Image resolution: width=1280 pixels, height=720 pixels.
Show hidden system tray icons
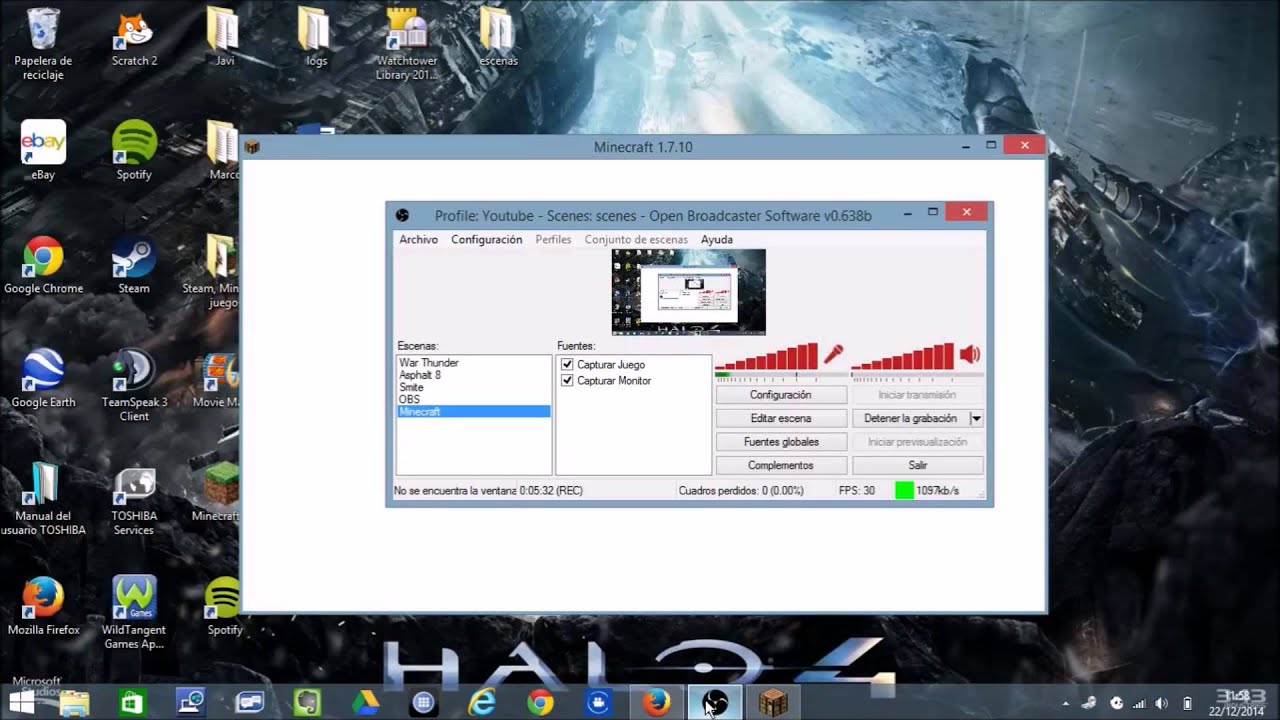(1065, 703)
